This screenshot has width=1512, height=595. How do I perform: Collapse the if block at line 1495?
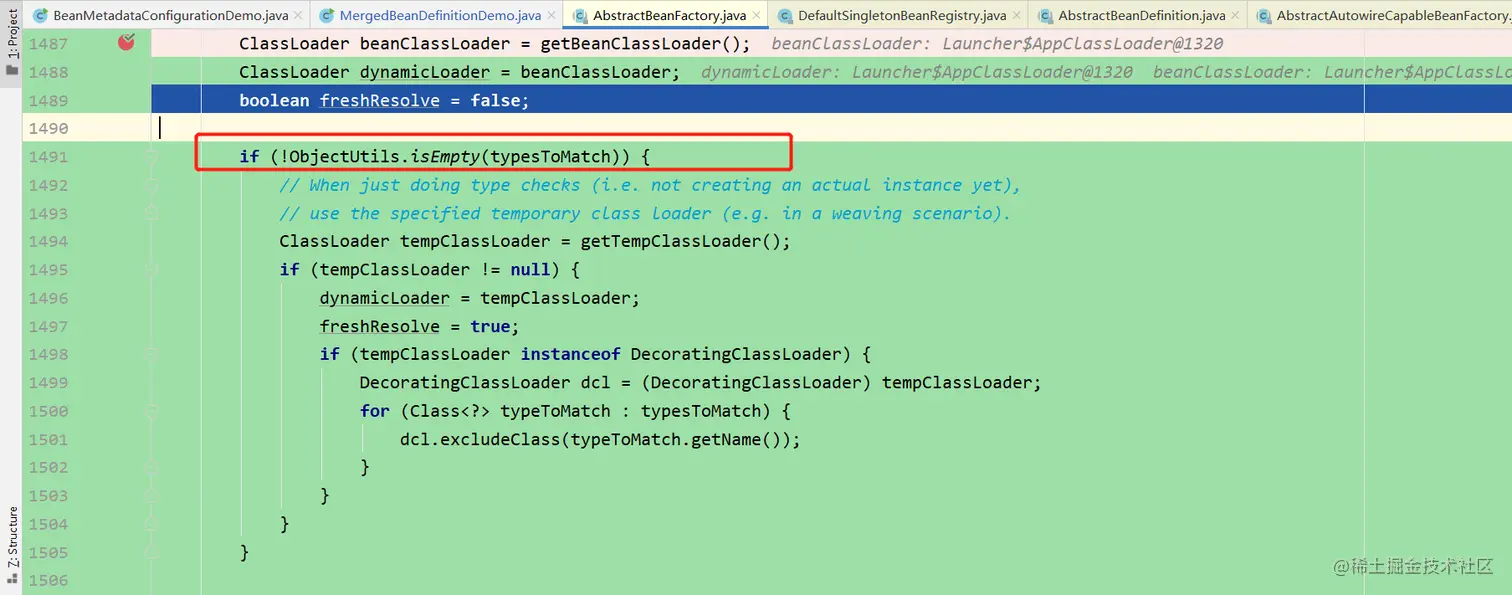click(x=151, y=270)
